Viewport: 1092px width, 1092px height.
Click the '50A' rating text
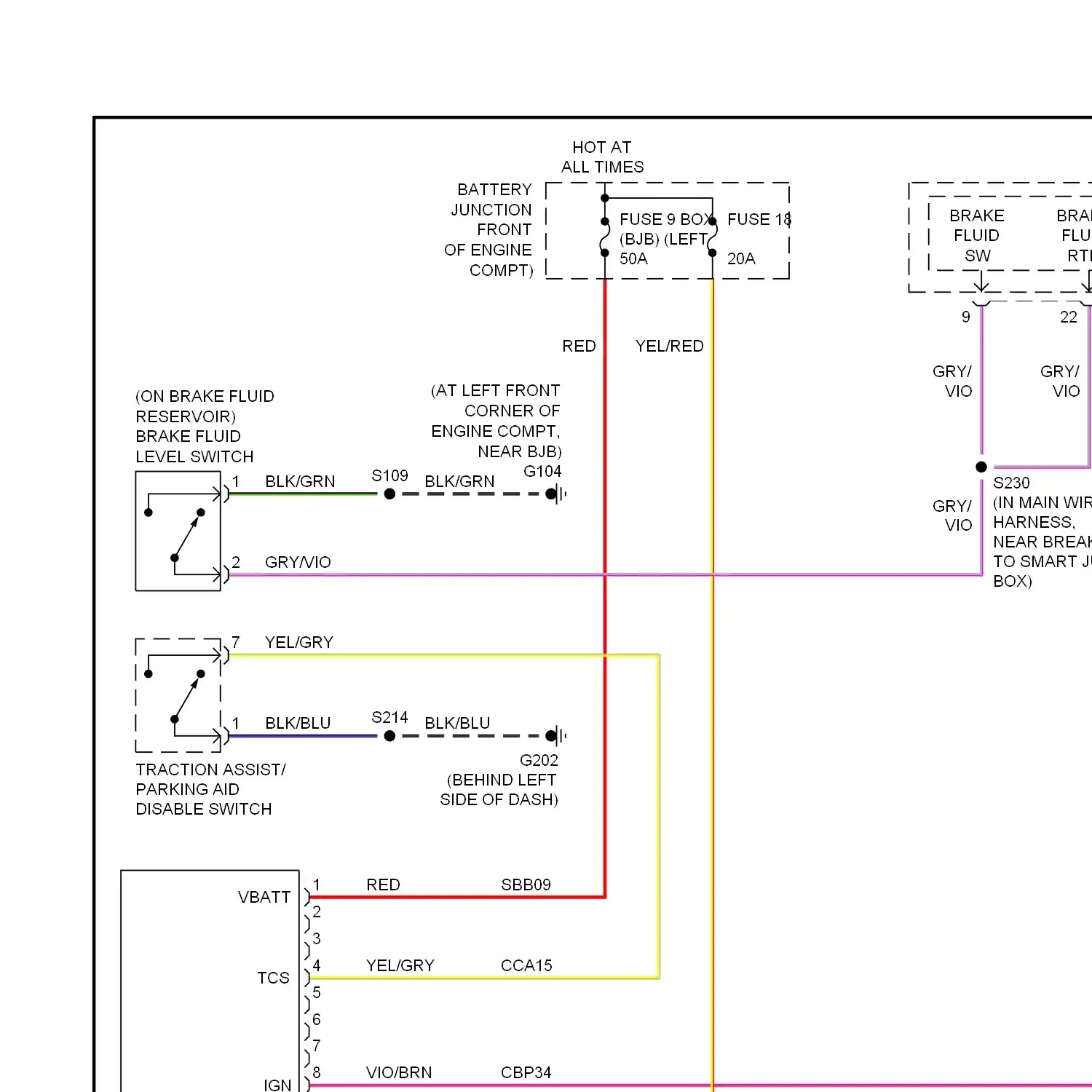633,258
